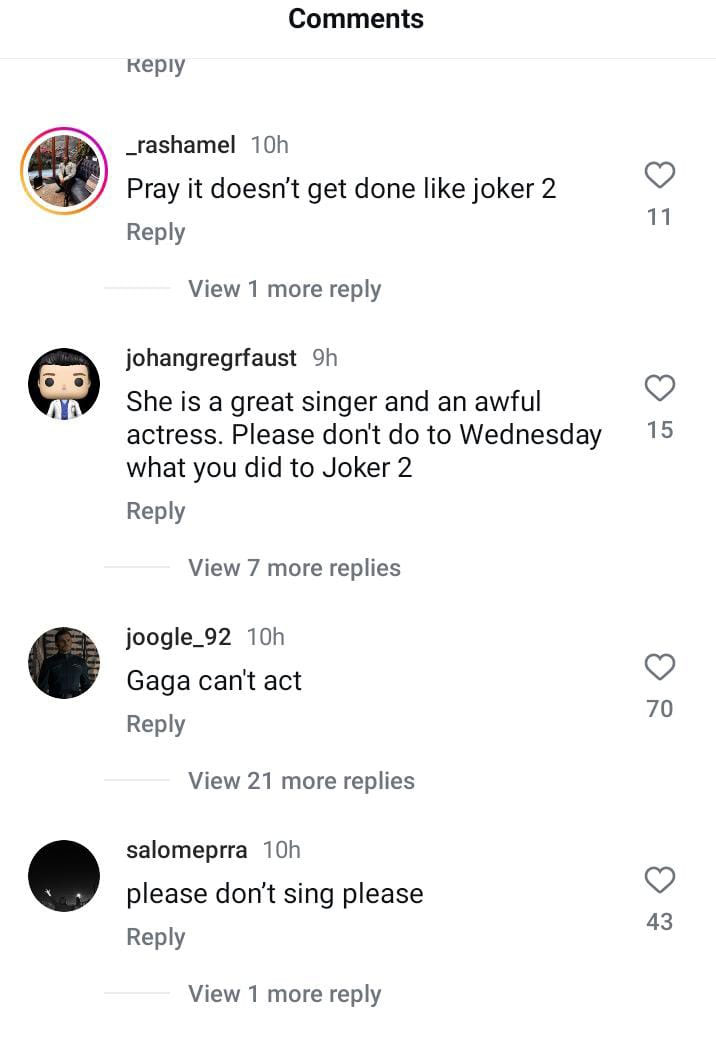This screenshot has height=1038, width=716.
Task: Show "View 21 more replies" thread
Action: 301,781
